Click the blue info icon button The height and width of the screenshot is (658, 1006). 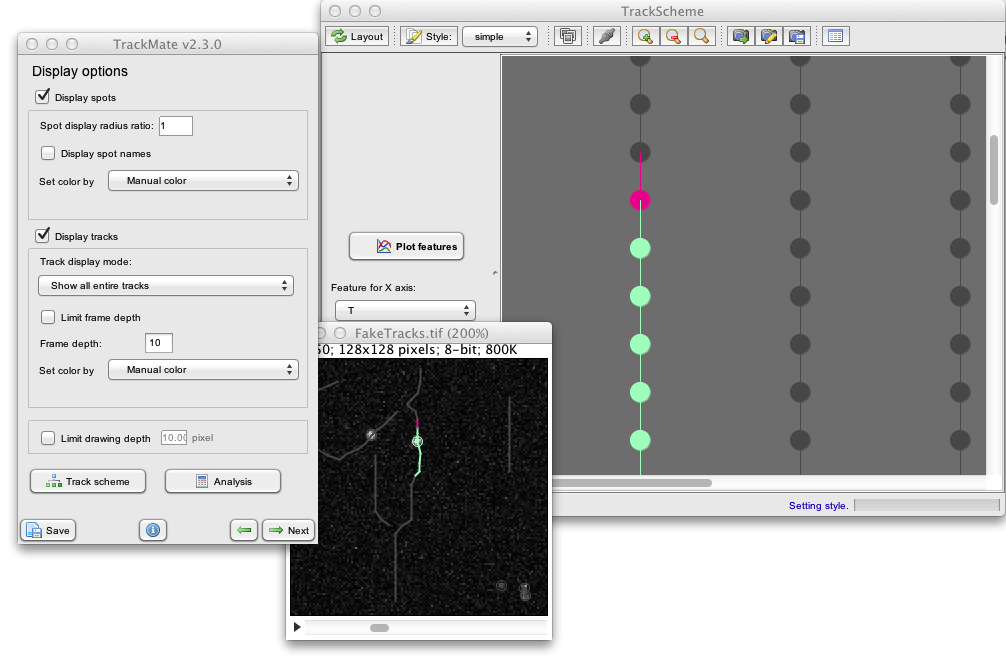point(153,530)
